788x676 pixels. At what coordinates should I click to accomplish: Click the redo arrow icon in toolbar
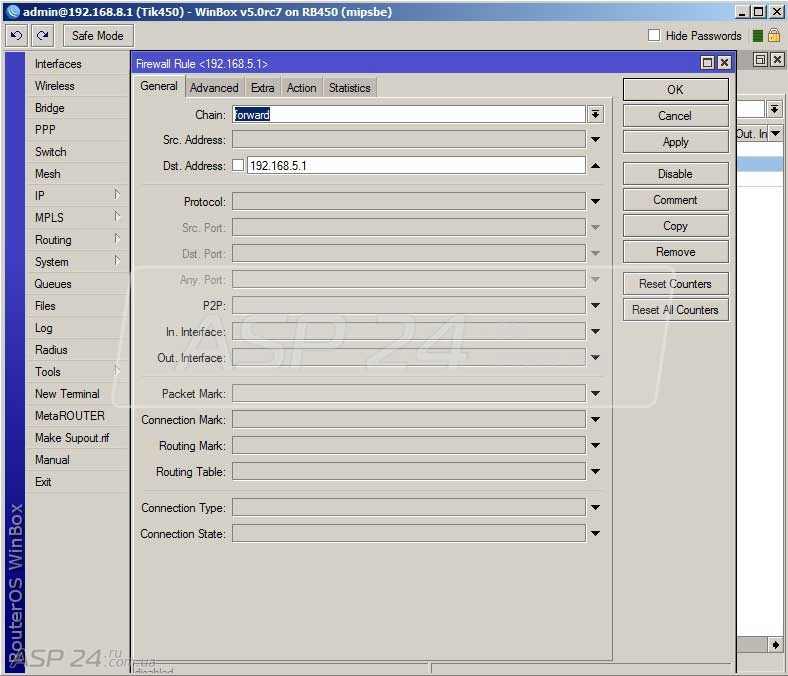click(42, 36)
